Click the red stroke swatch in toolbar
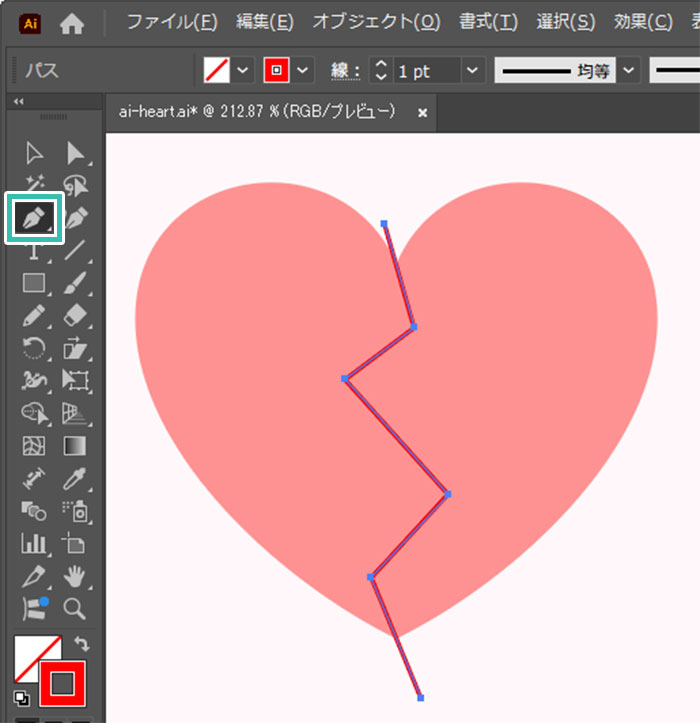This screenshot has height=724, width=700. click(x=63, y=683)
